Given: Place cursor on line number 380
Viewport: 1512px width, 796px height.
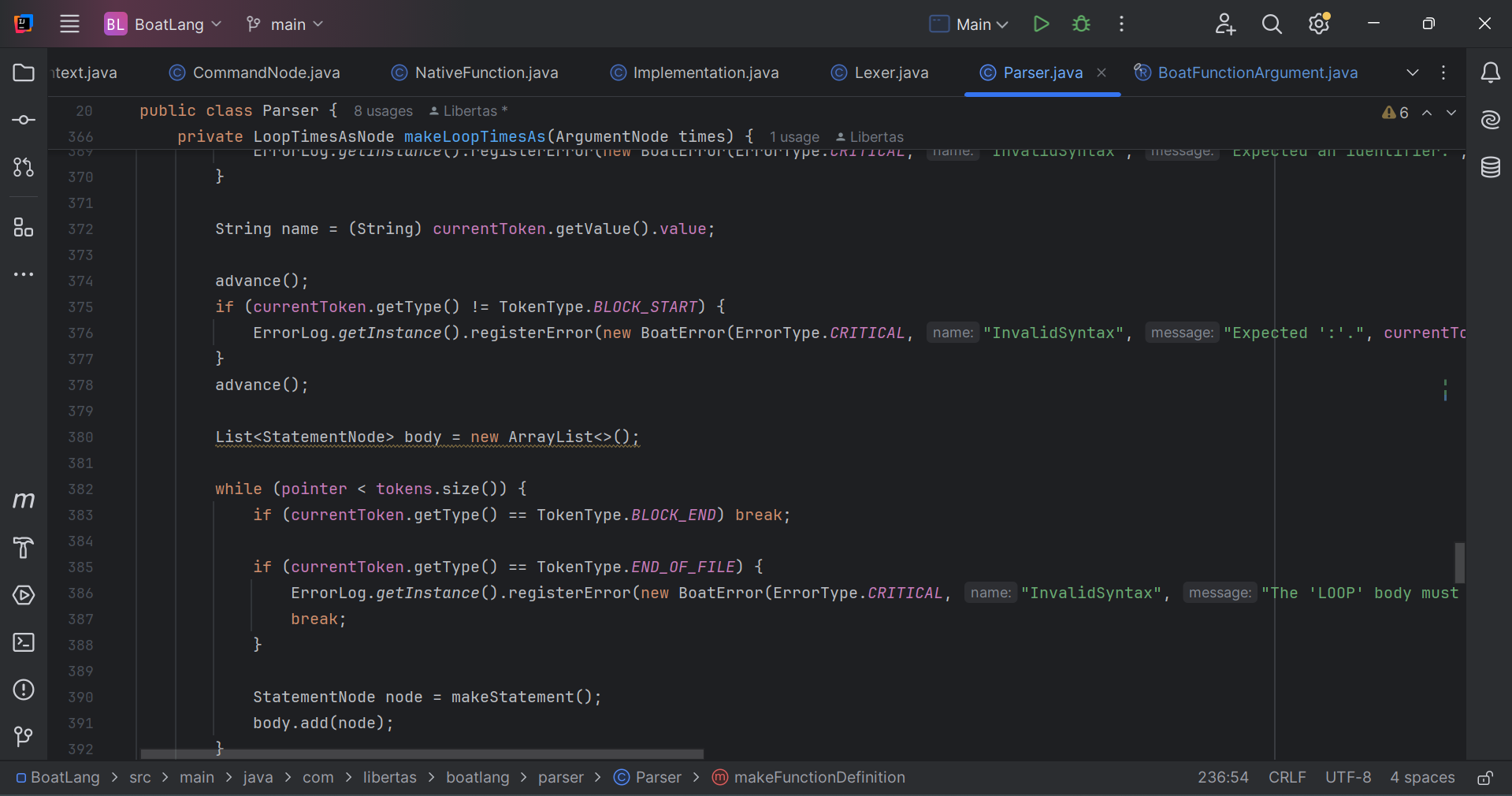Looking at the screenshot, I should pos(80,437).
